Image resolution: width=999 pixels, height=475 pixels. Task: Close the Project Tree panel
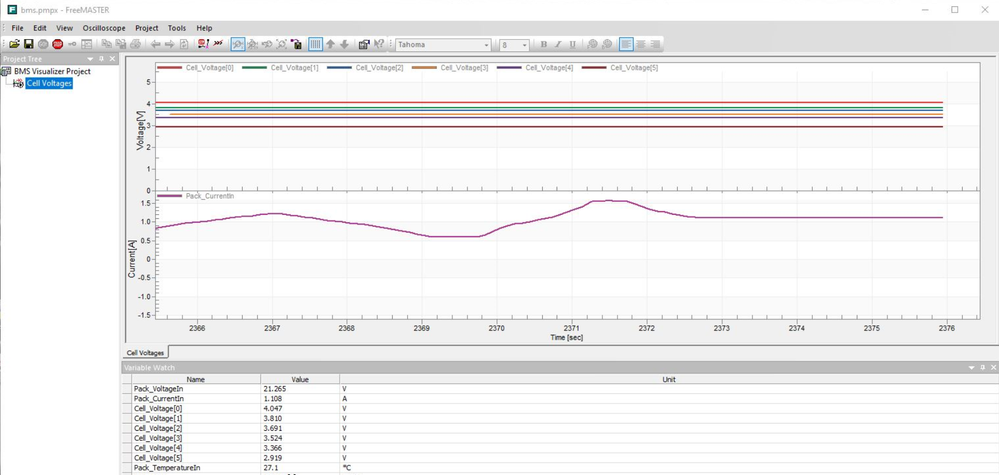click(x=112, y=59)
